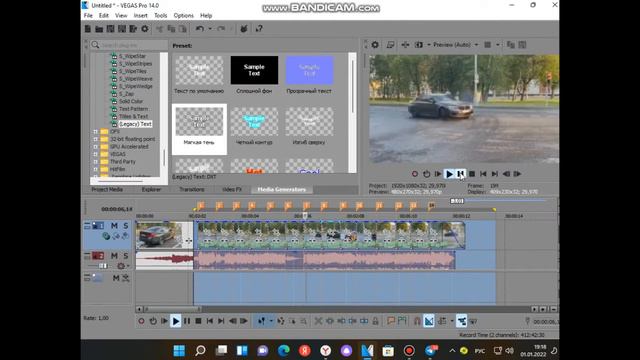Select Solid Color generator in the tree
The height and width of the screenshot is (360, 640).
(131, 101)
